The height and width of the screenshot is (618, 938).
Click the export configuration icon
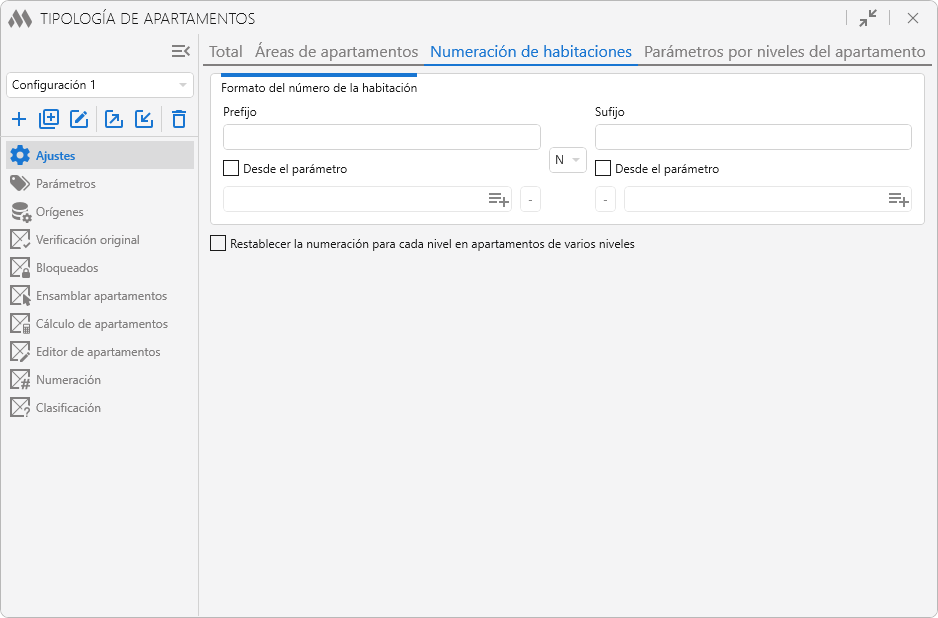click(x=114, y=120)
